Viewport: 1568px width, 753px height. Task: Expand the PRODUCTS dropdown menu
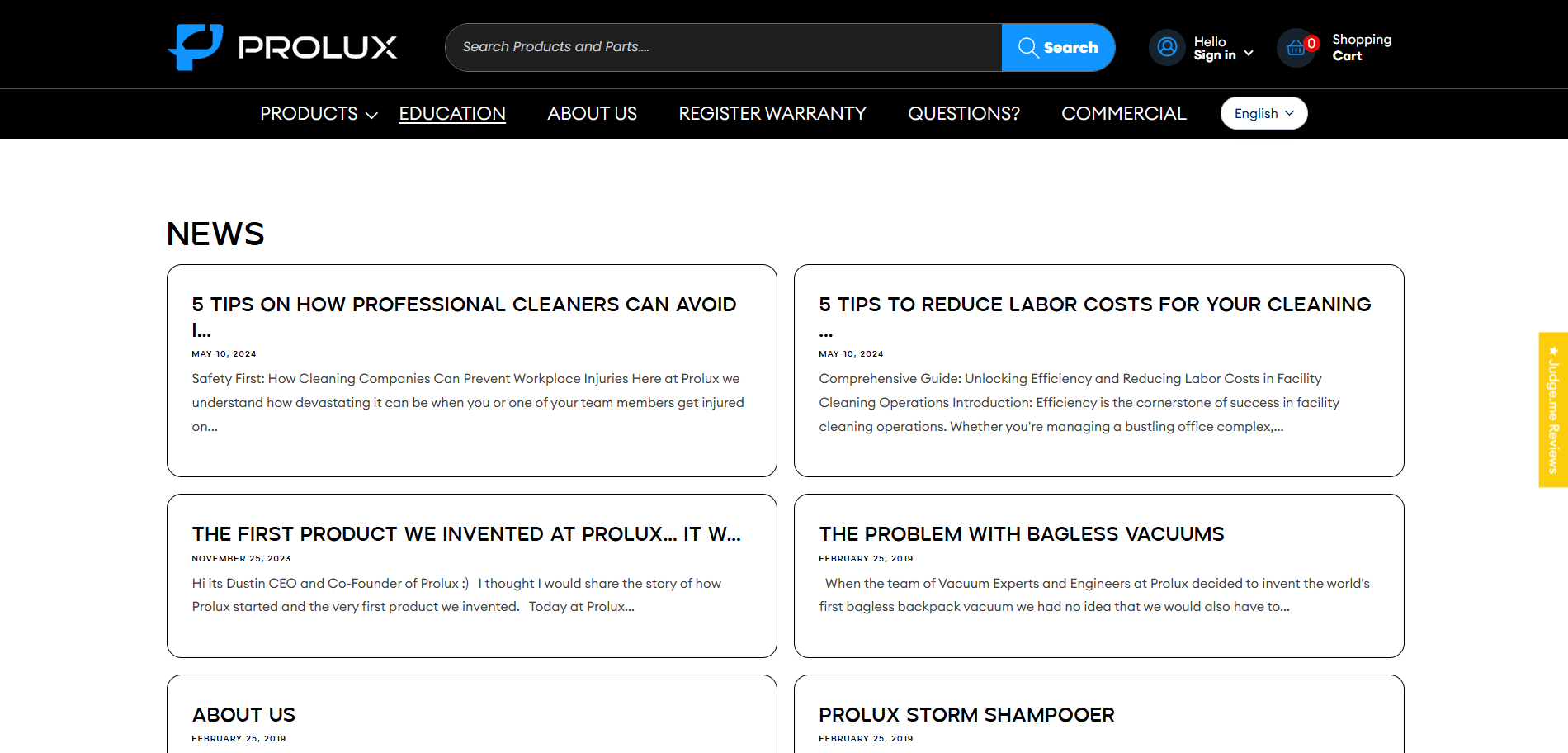[x=317, y=113]
